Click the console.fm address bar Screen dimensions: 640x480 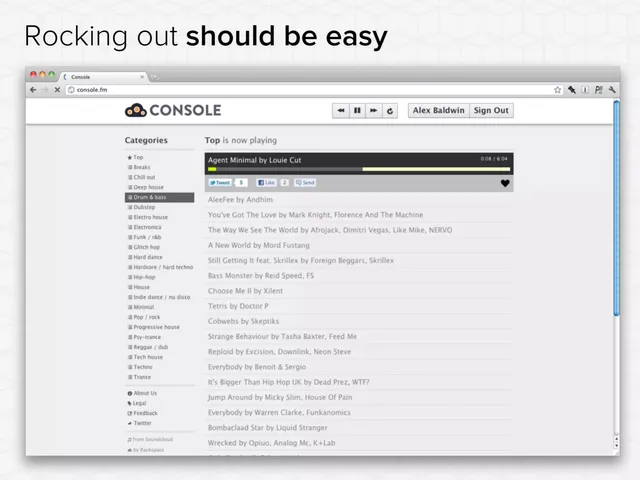point(314,90)
